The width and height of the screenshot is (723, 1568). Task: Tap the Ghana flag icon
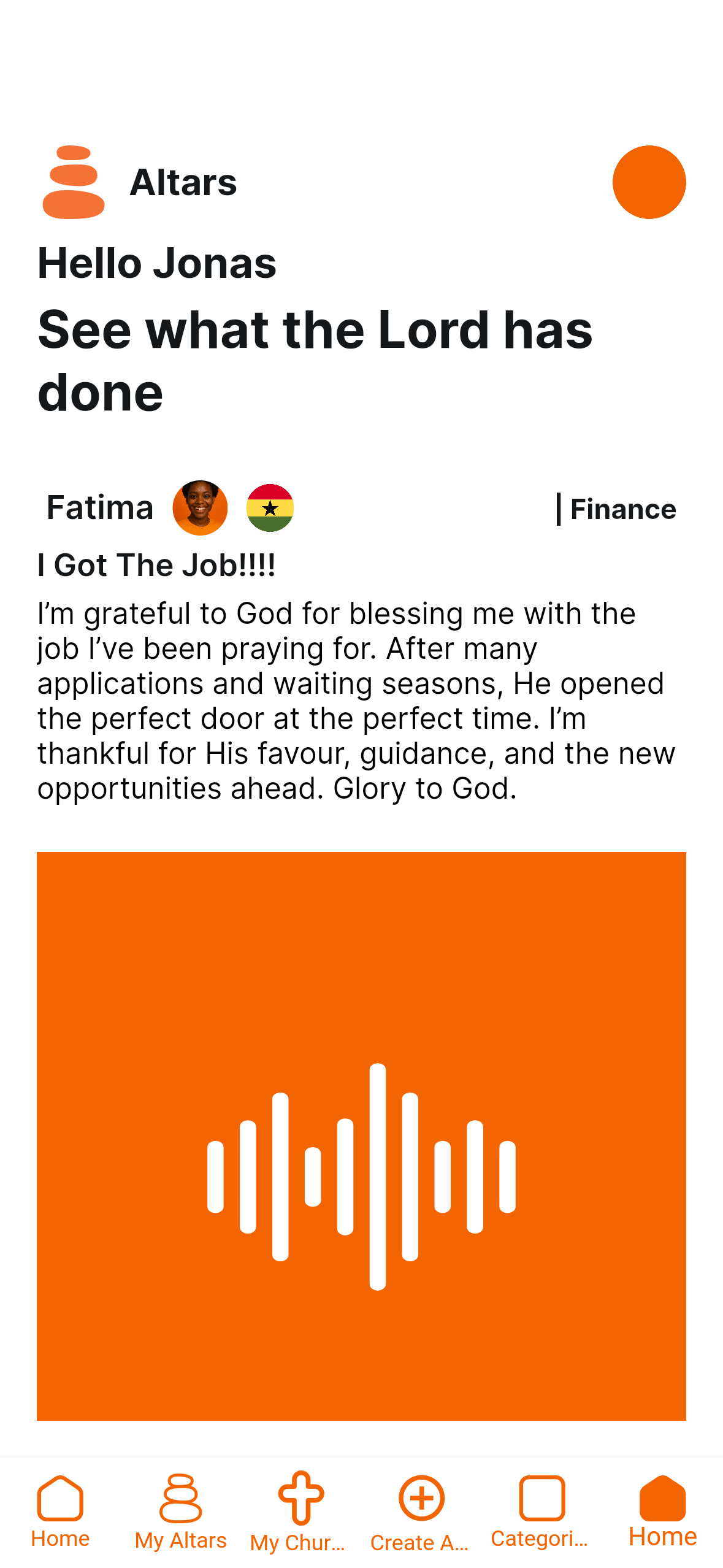point(270,508)
